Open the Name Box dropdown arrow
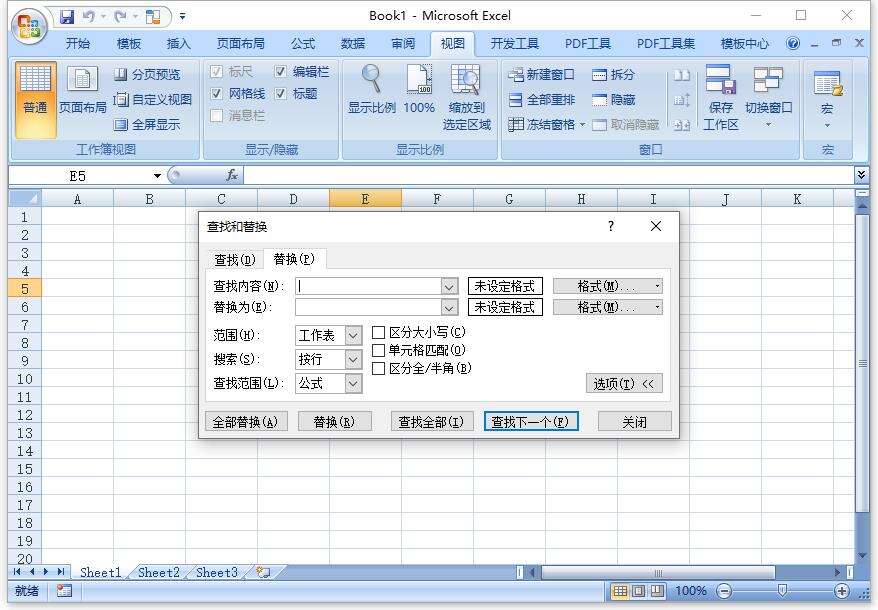This screenshot has height=610, width=878. point(157,176)
